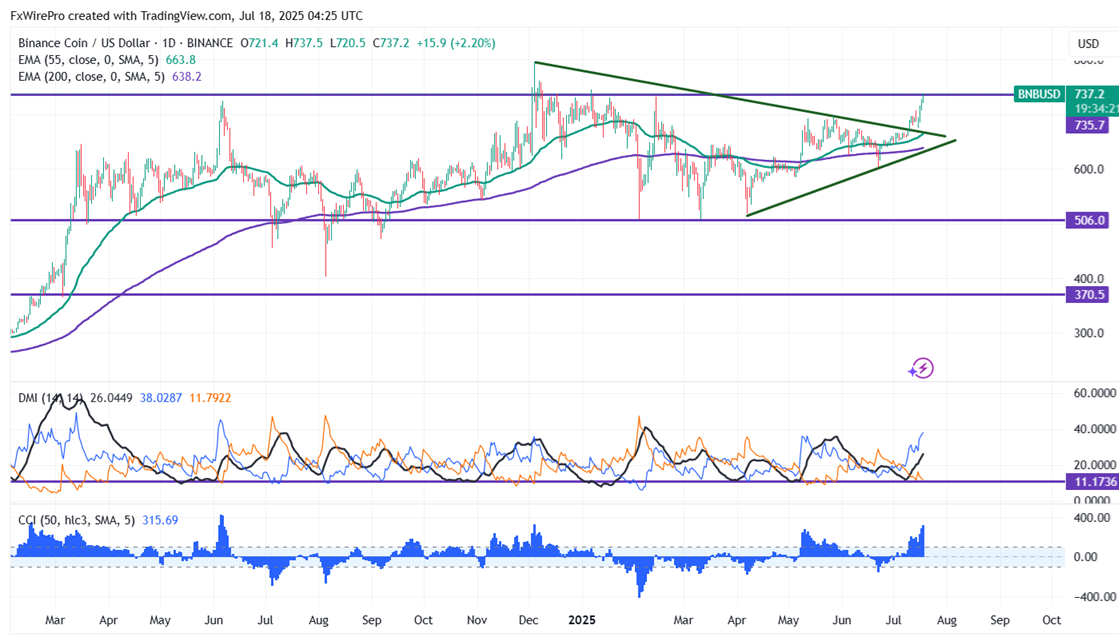Click the 663.8 EMA value

coord(181,60)
